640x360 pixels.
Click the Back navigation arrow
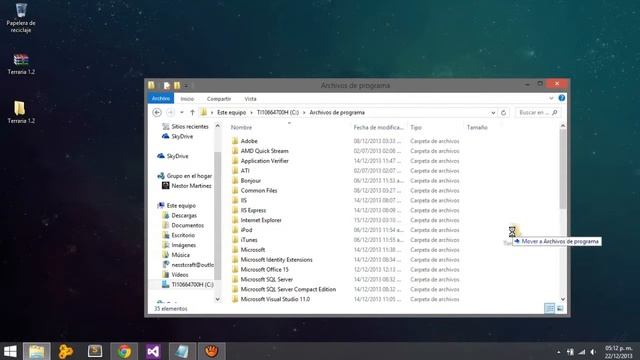[x=157, y=112]
